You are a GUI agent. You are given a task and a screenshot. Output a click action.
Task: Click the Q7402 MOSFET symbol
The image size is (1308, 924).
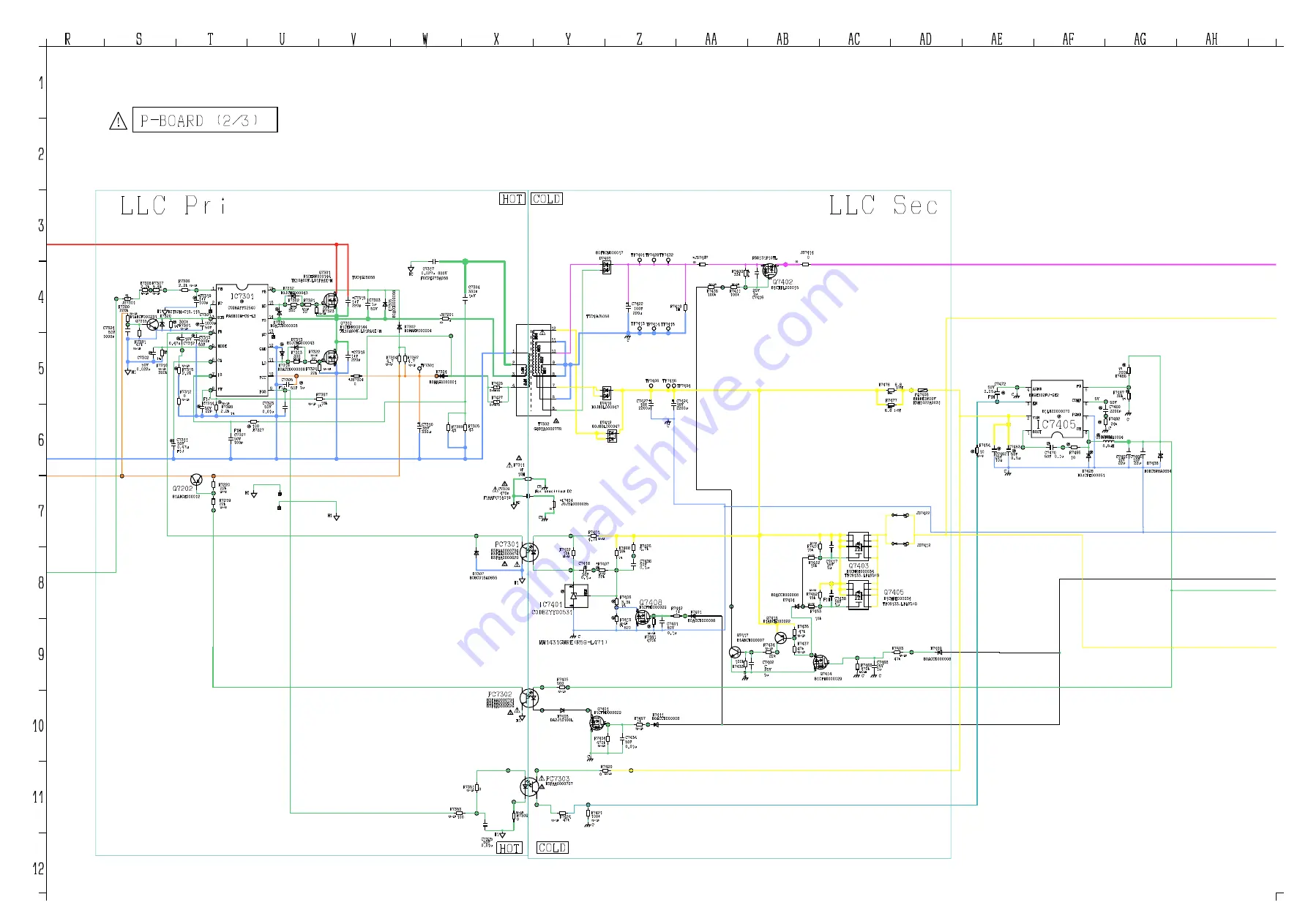pyautogui.click(x=769, y=271)
